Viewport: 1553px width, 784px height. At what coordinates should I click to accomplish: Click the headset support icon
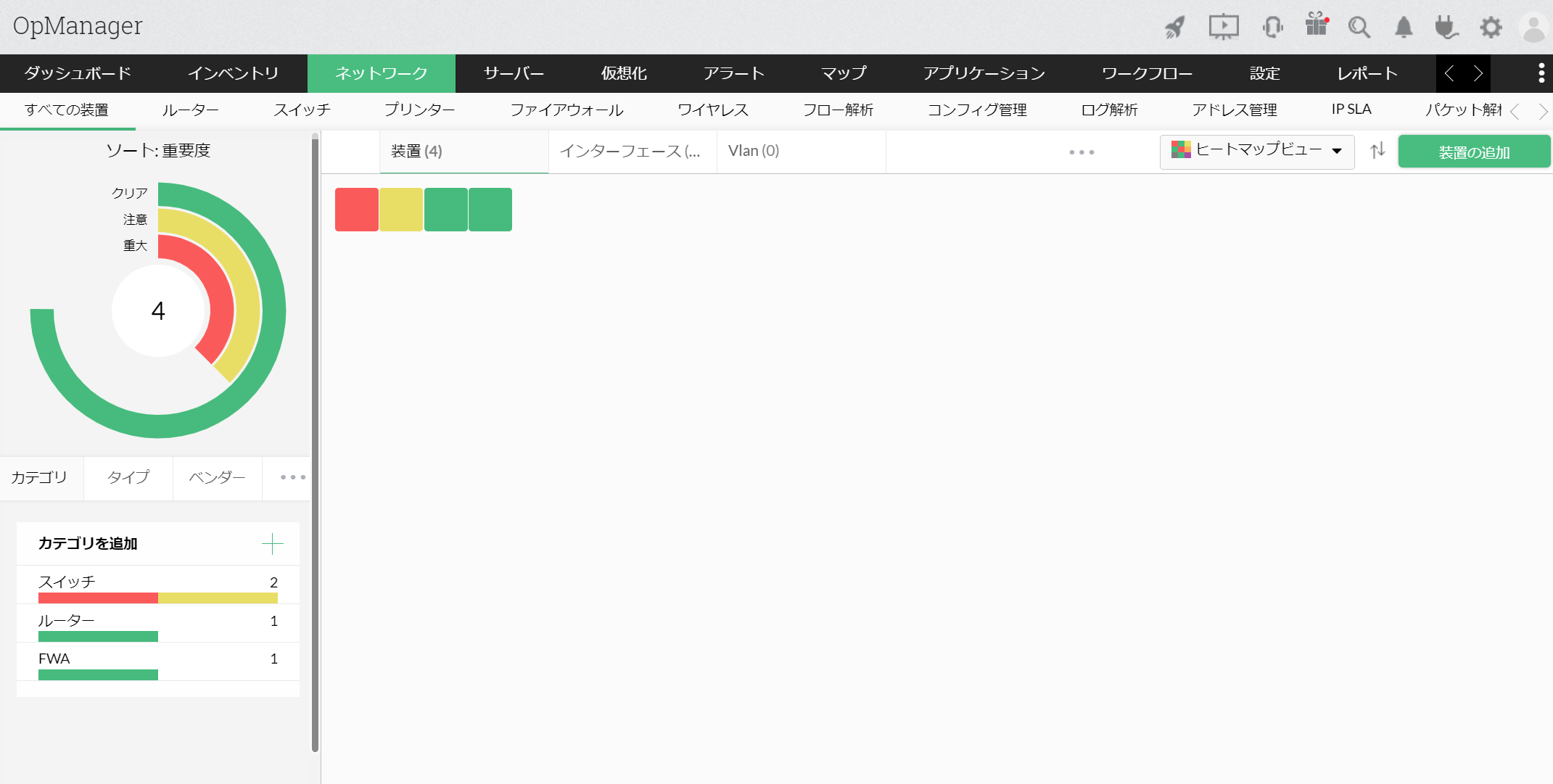tap(1272, 28)
